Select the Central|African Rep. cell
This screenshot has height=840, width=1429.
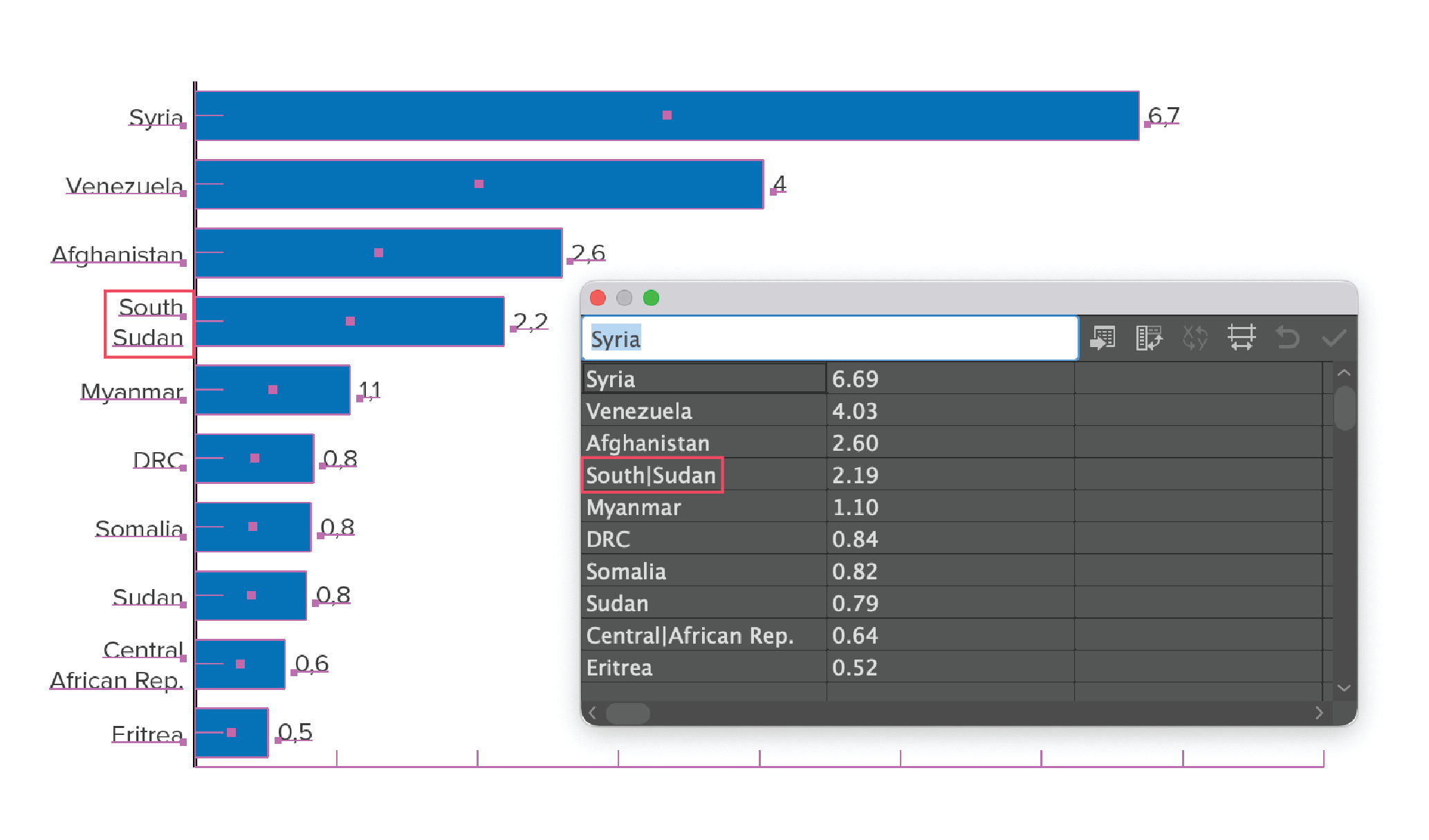pos(704,635)
